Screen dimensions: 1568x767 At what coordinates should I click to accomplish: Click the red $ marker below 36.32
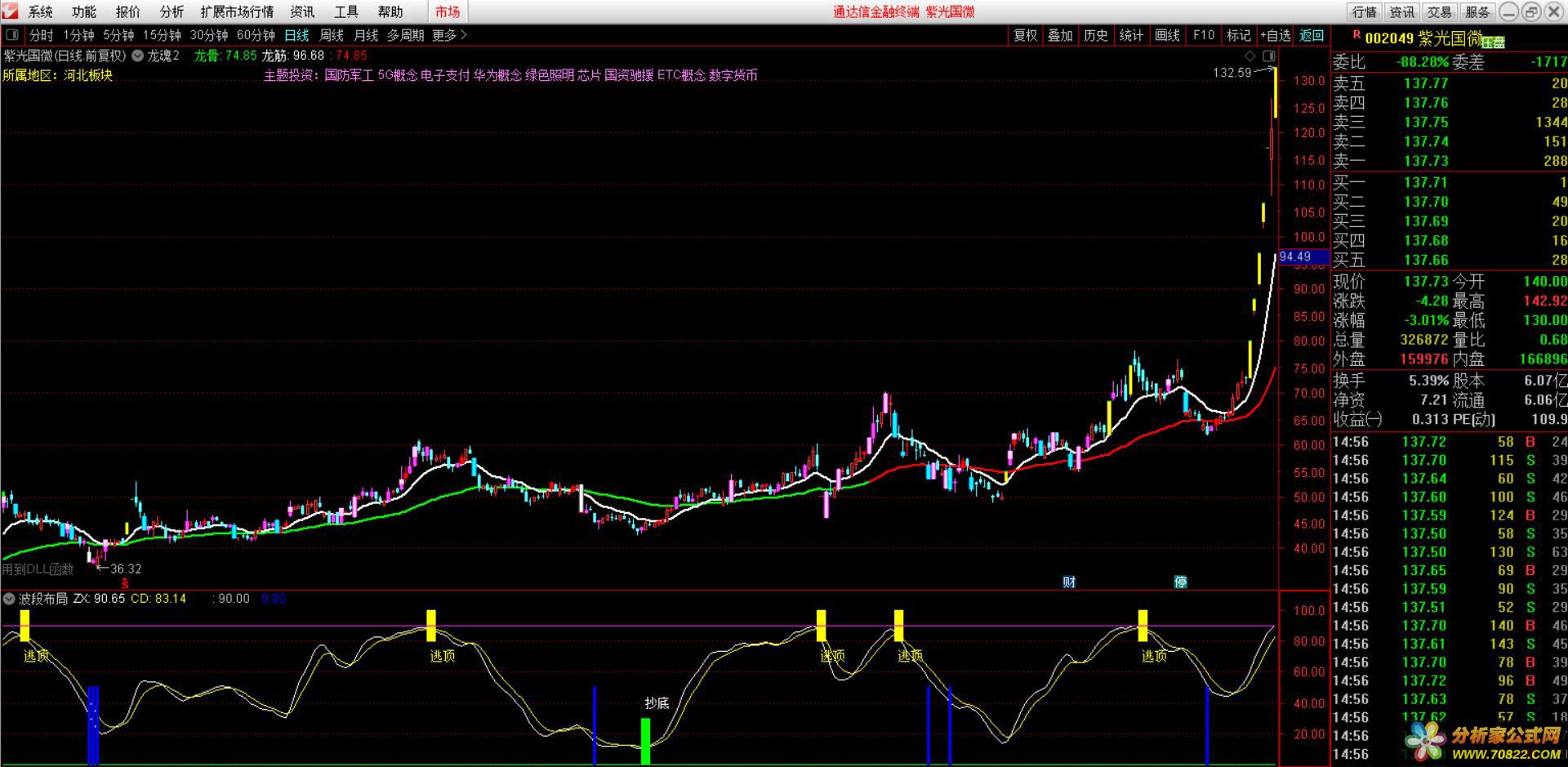[x=125, y=583]
